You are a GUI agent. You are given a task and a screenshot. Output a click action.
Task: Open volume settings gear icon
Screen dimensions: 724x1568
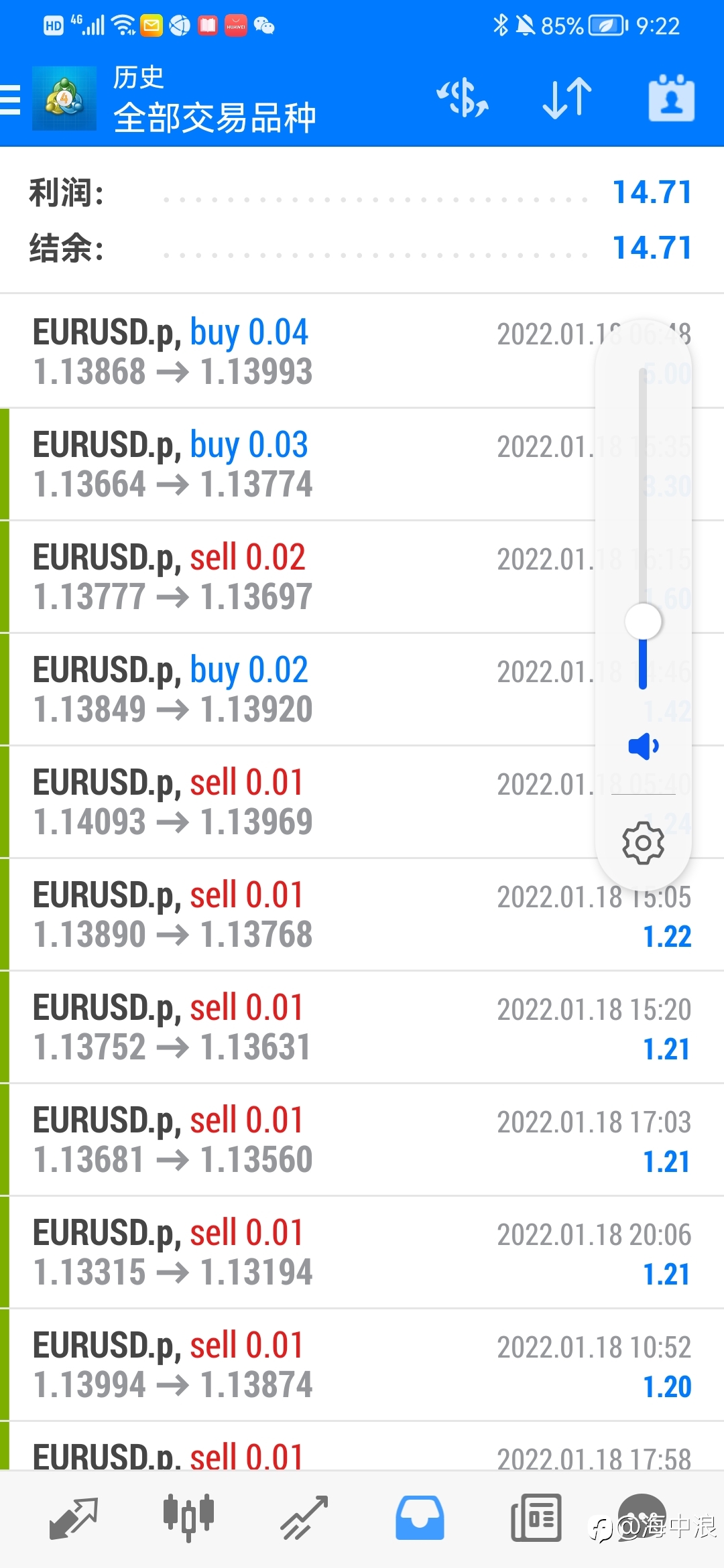coord(643,843)
